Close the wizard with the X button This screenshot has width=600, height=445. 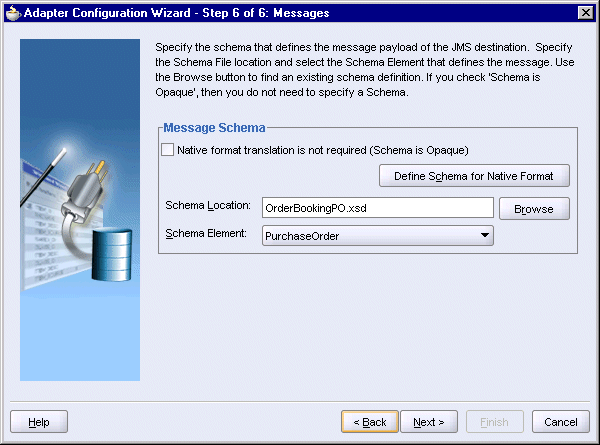(x=585, y=13)
